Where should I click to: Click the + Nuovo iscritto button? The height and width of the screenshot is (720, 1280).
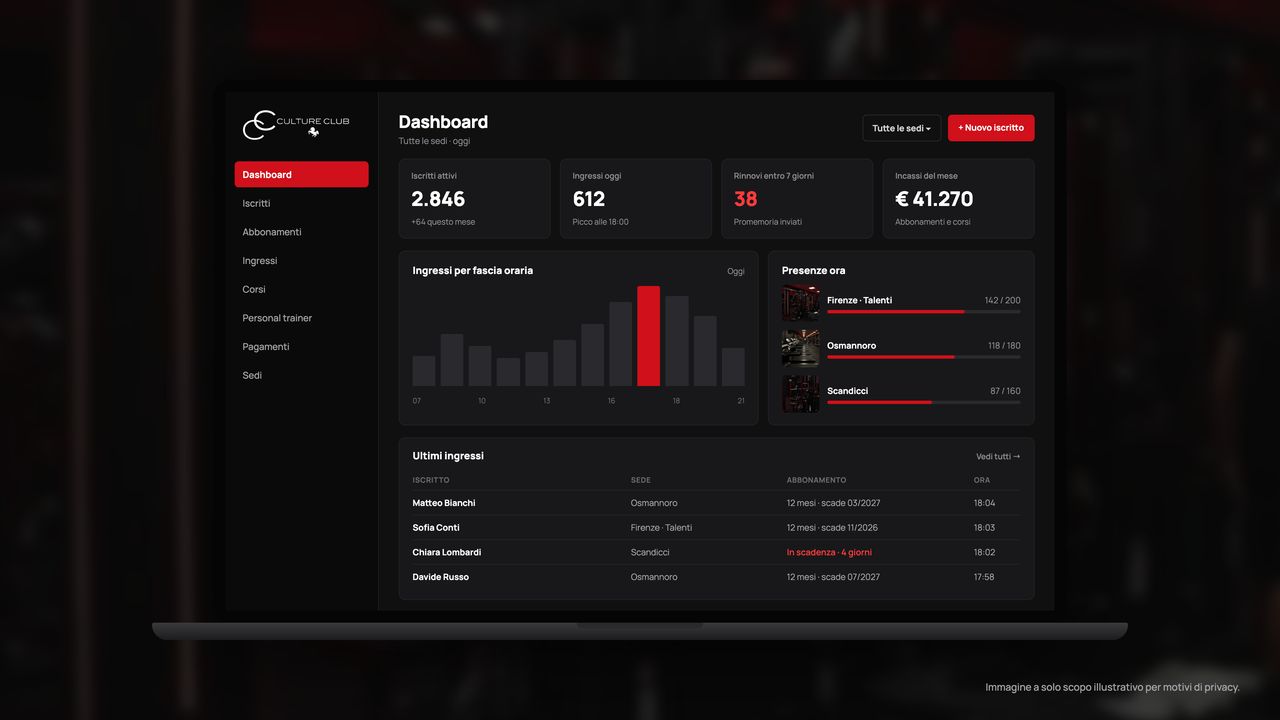click(x=991, y=128)
